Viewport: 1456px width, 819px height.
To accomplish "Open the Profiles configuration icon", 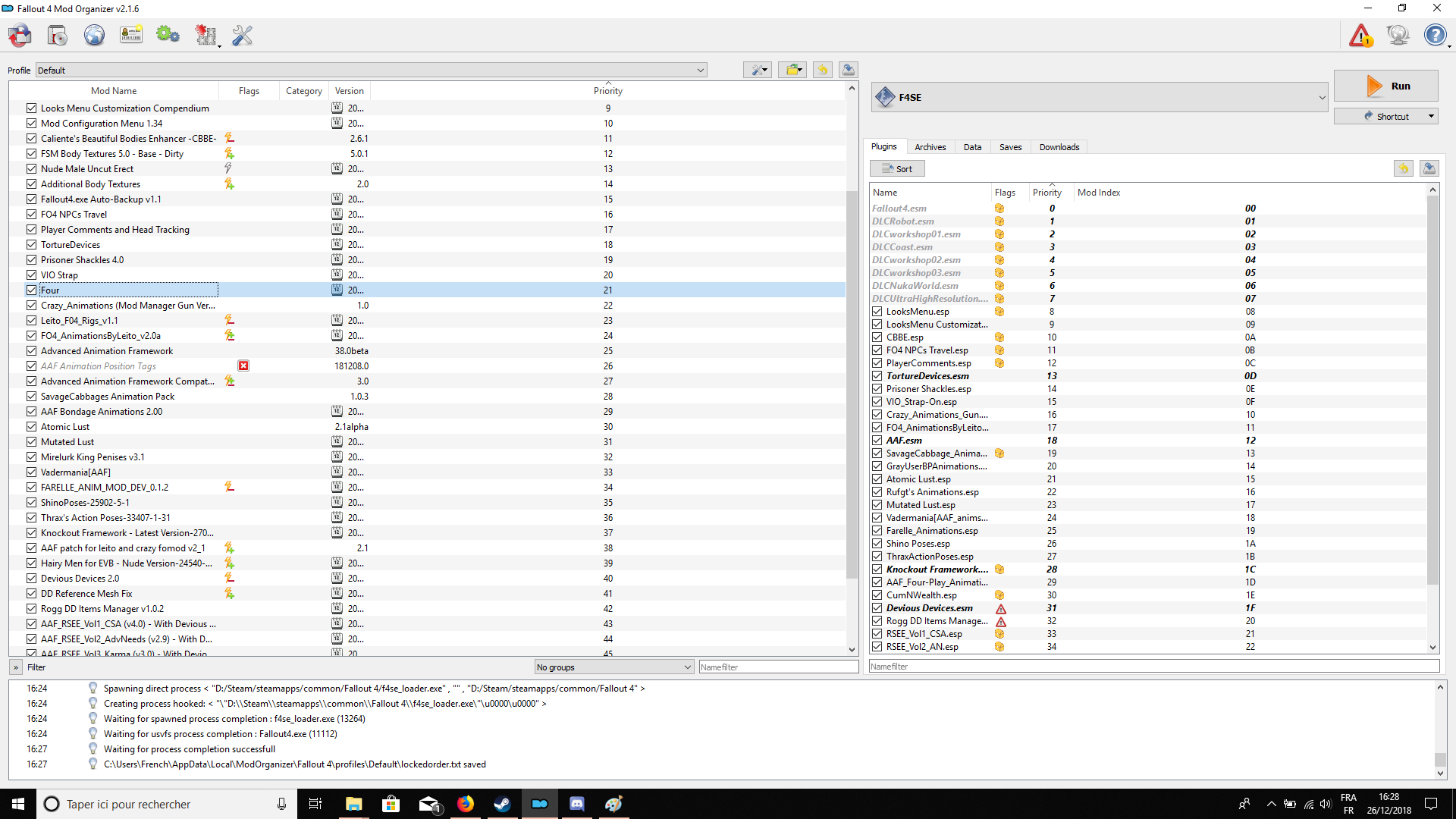I will 131,35.
